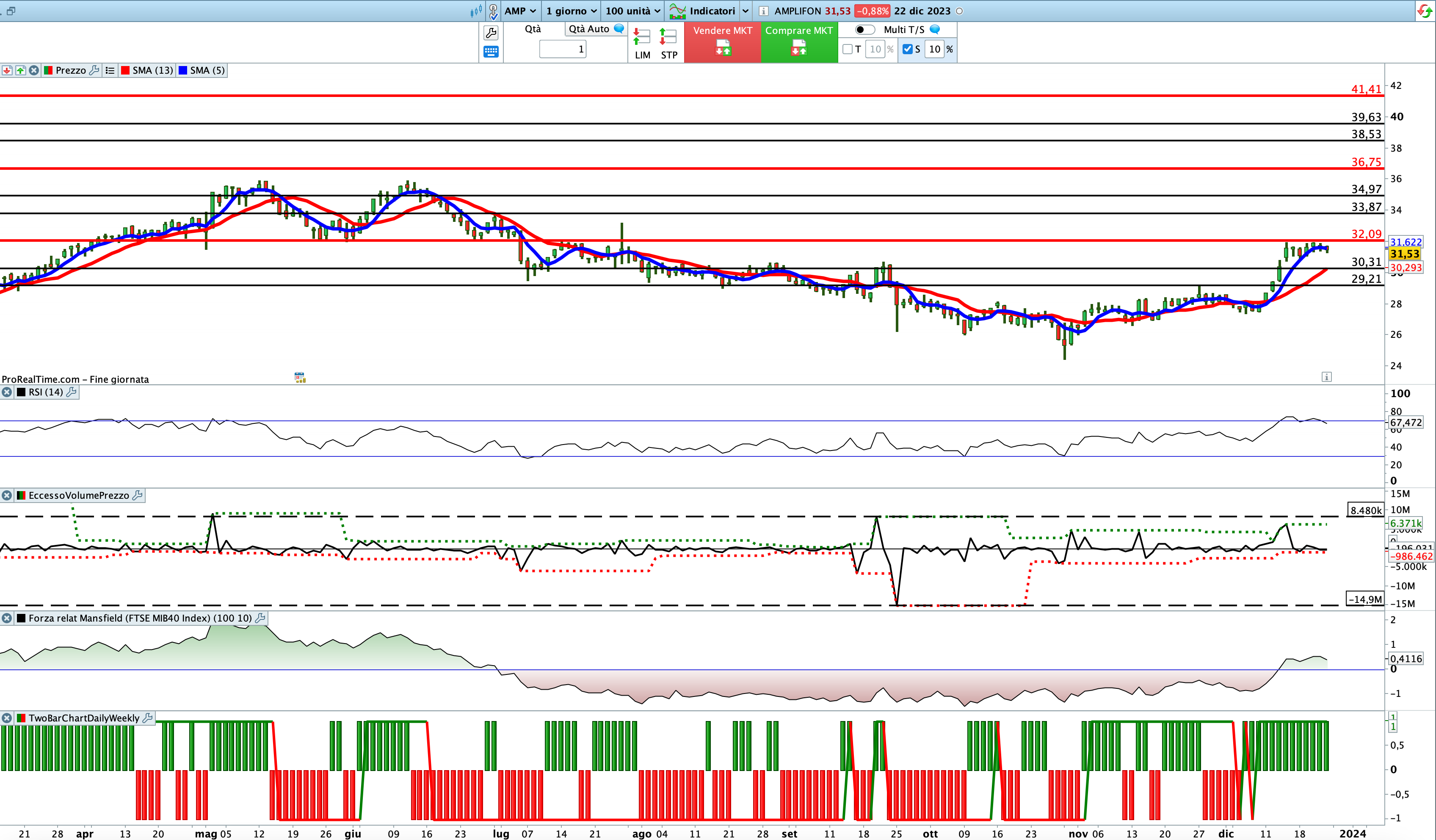Click the quantity input field showing 1
1436x840 pixels.
click(x=563, y=49)
